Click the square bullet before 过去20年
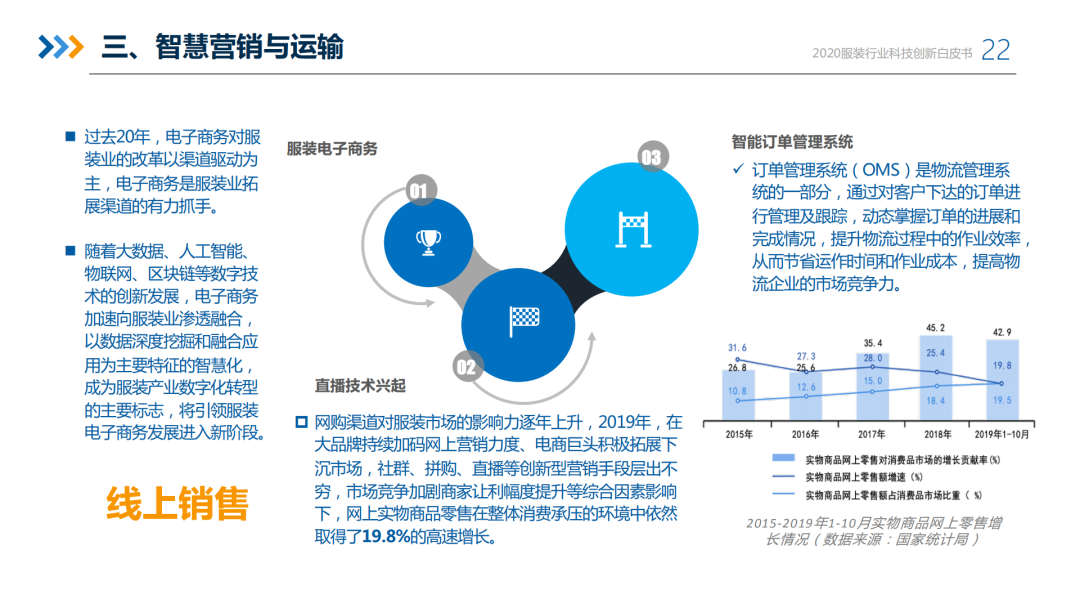 coord(70,136)
